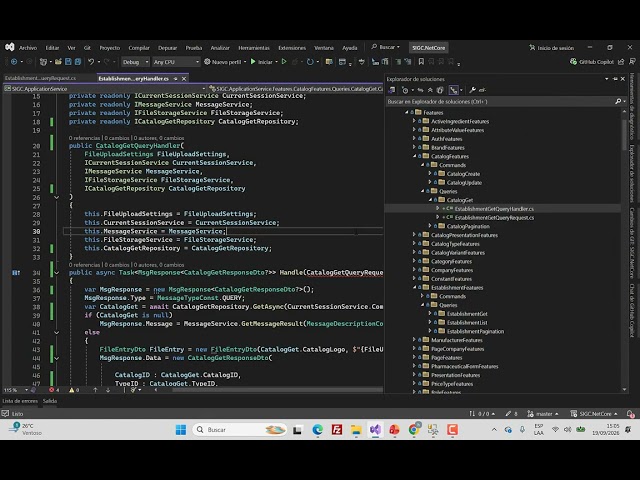Select the PharmaceuticalFormFeatures folder
The image size is (640, 480).
pos(464,366)
